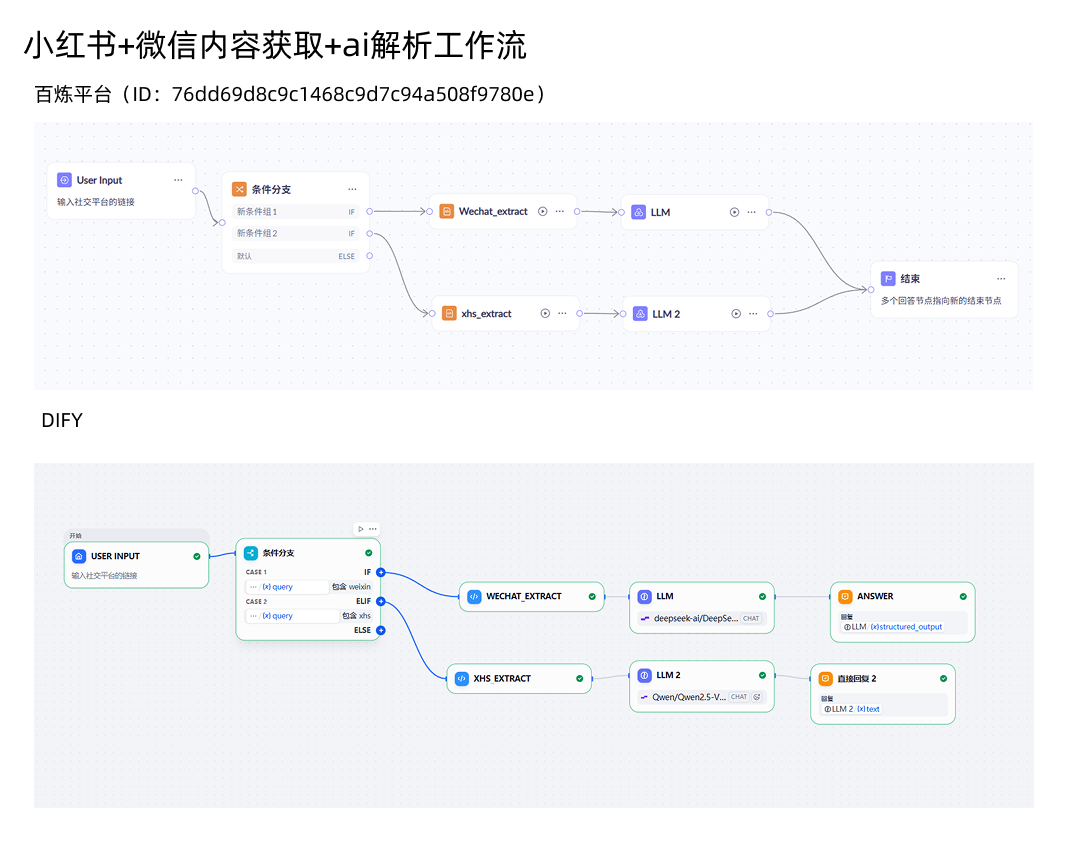Viewport: 1084px width, 854px height.
Task: Click the green check on XHS_EXTRACT
Action: coord(579,678)
